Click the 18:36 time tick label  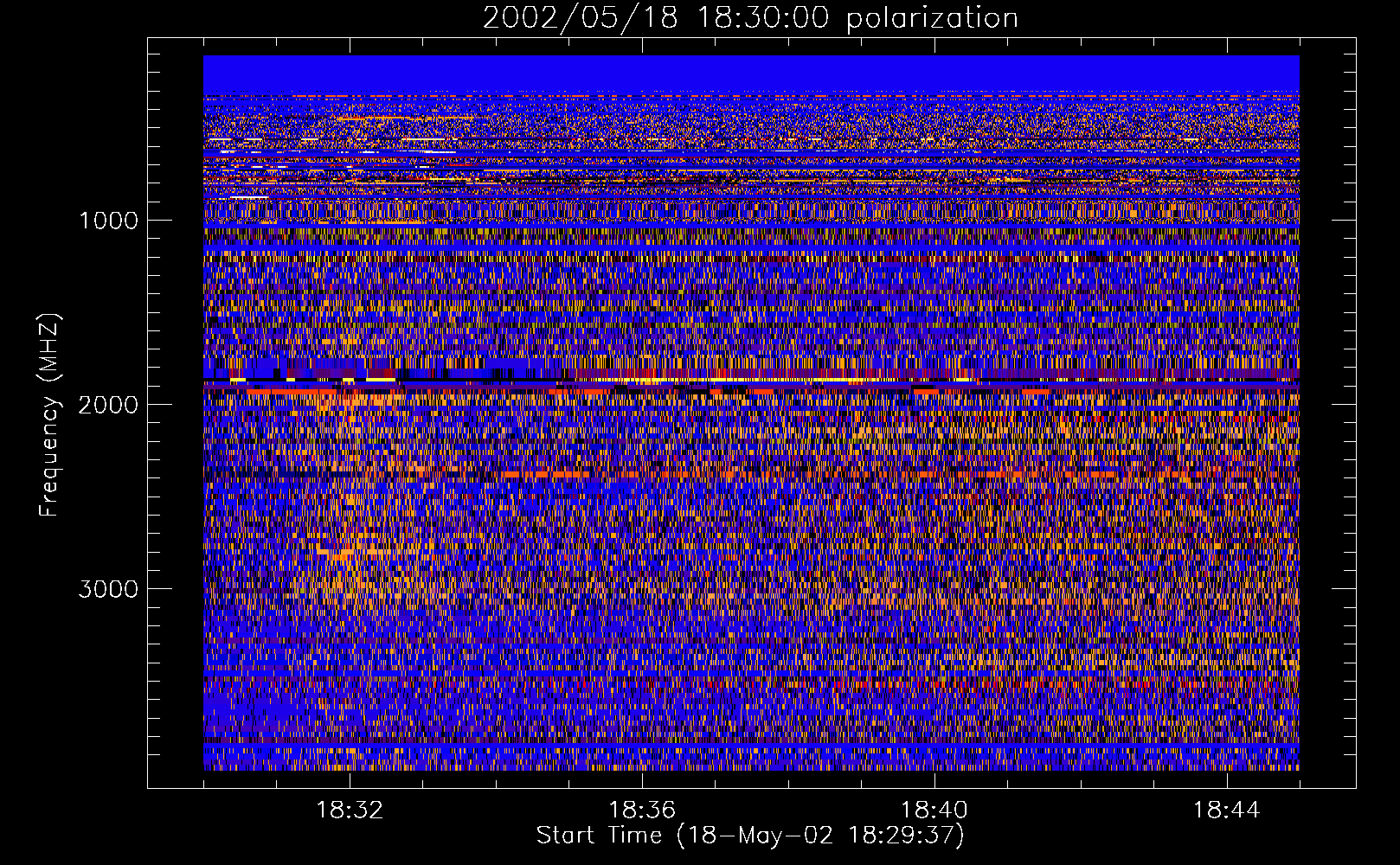pyautogui.click(x=642, y=811)
